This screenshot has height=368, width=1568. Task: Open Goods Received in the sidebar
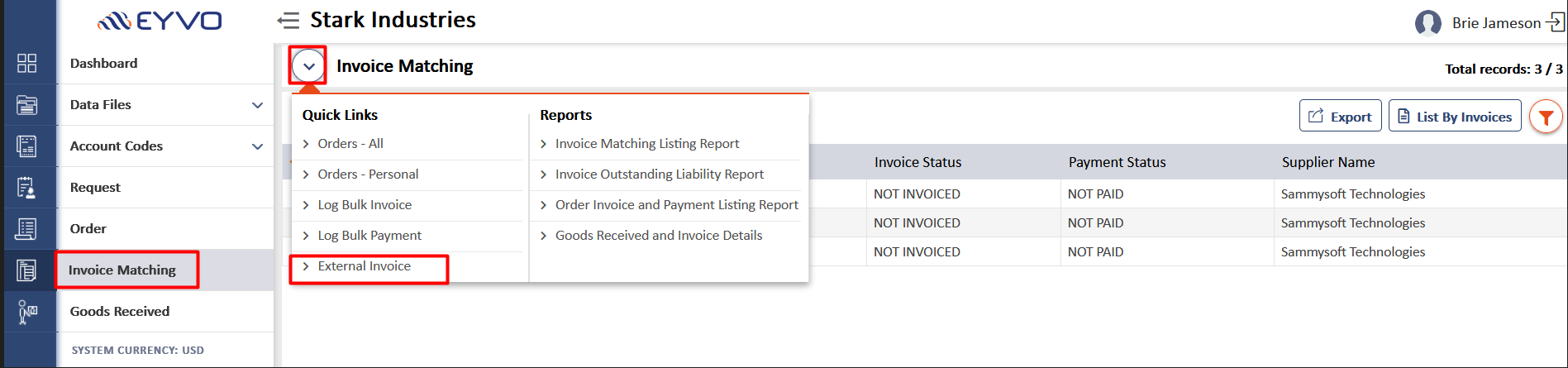click(120, 312)
